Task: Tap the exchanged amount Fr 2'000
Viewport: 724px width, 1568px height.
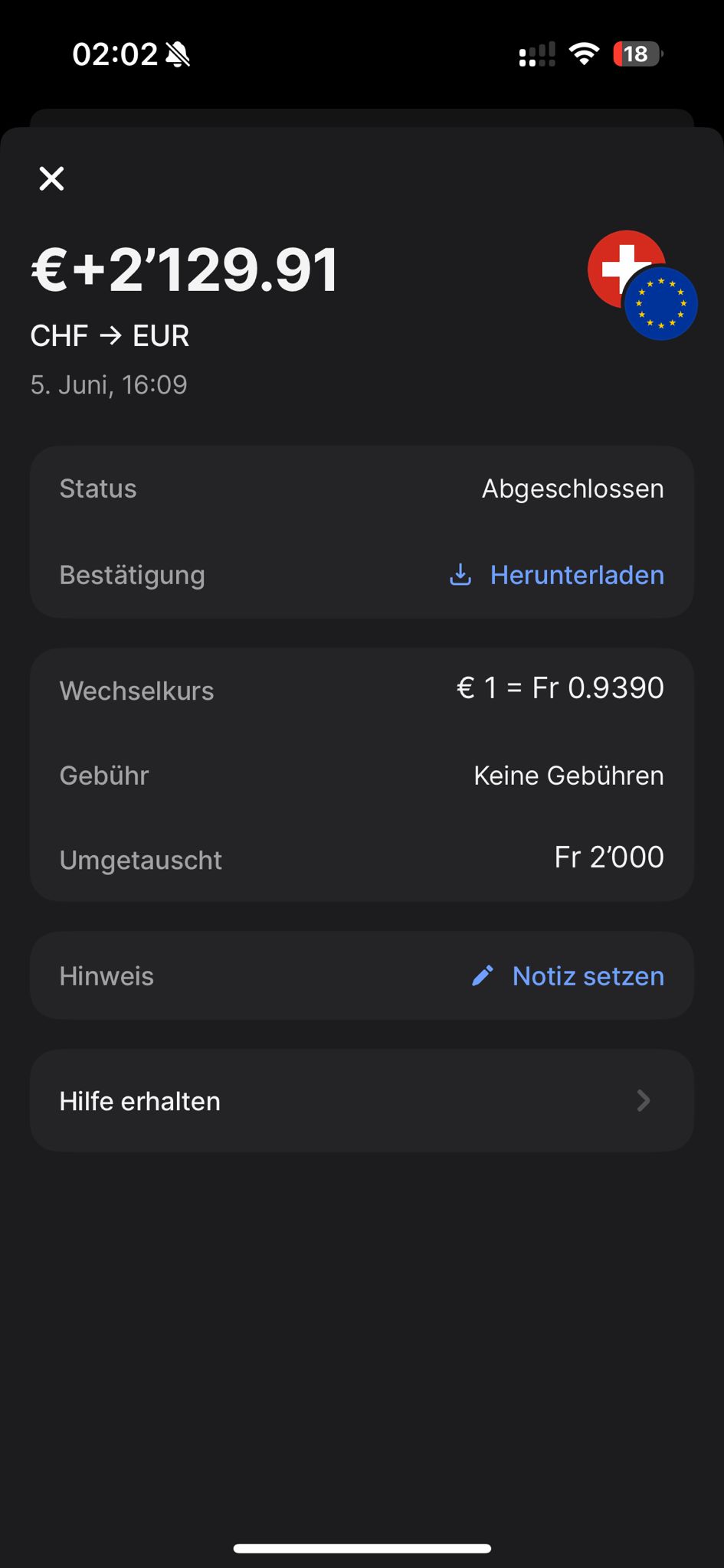Action: pyautogui.click(x=608, y=857)
